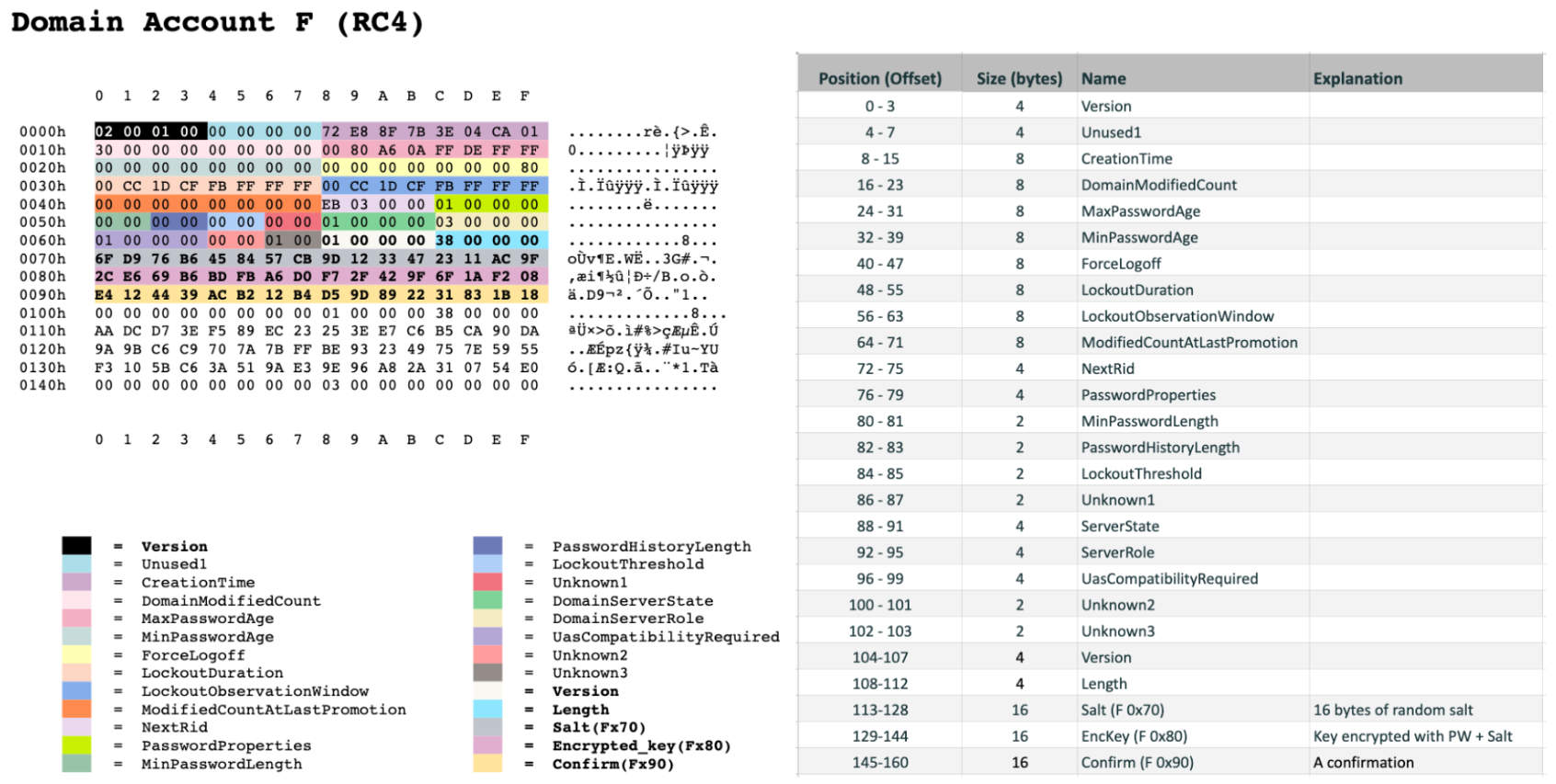Viewport: 1556px width, 784px height.
Task: Select the UasCompatibilityRequired purple legend swatch
Action: tap(487, 636)
